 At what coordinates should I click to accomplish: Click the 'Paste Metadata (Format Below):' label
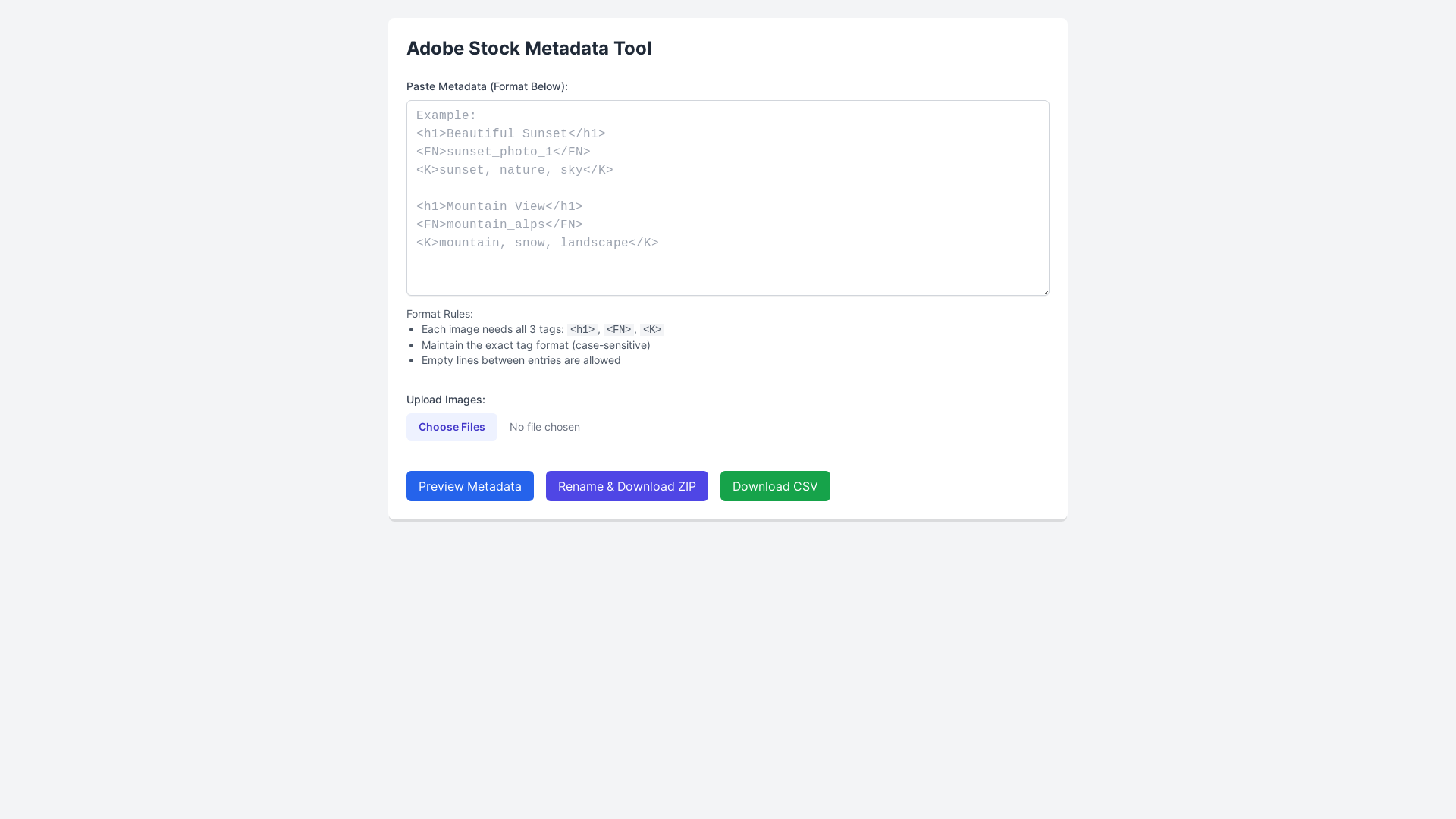tap(487, 86)
